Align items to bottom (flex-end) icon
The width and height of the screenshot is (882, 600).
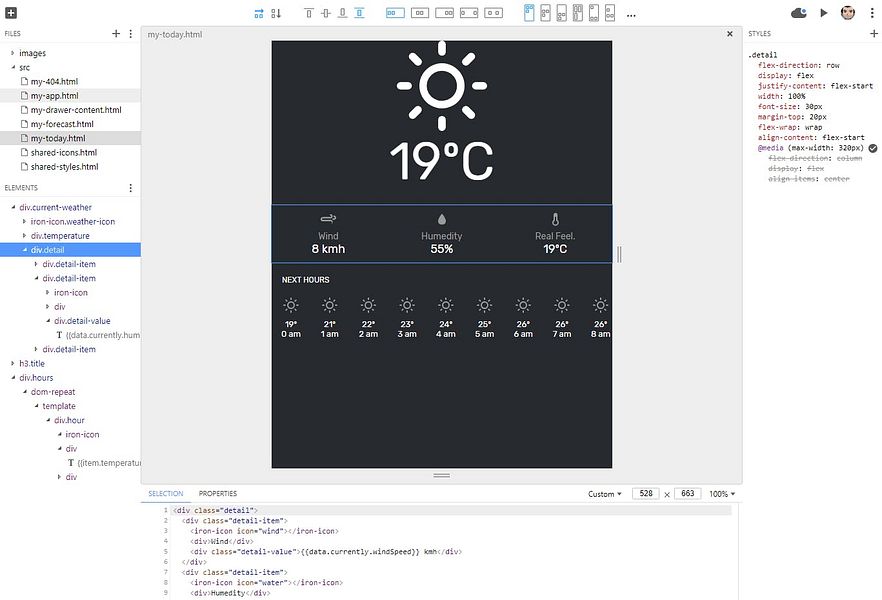pyautogui.click(x=342, y=13)
